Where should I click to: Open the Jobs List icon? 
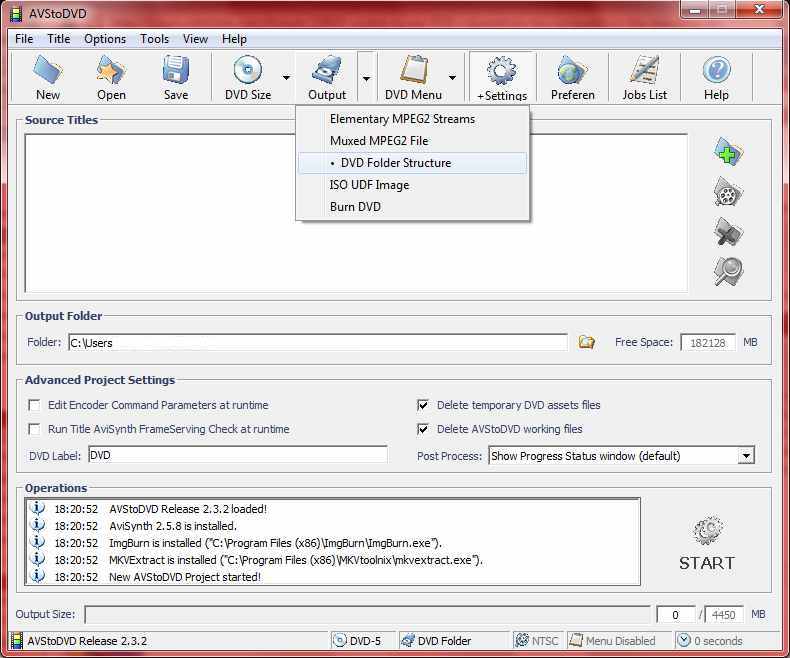click(644, 70)
